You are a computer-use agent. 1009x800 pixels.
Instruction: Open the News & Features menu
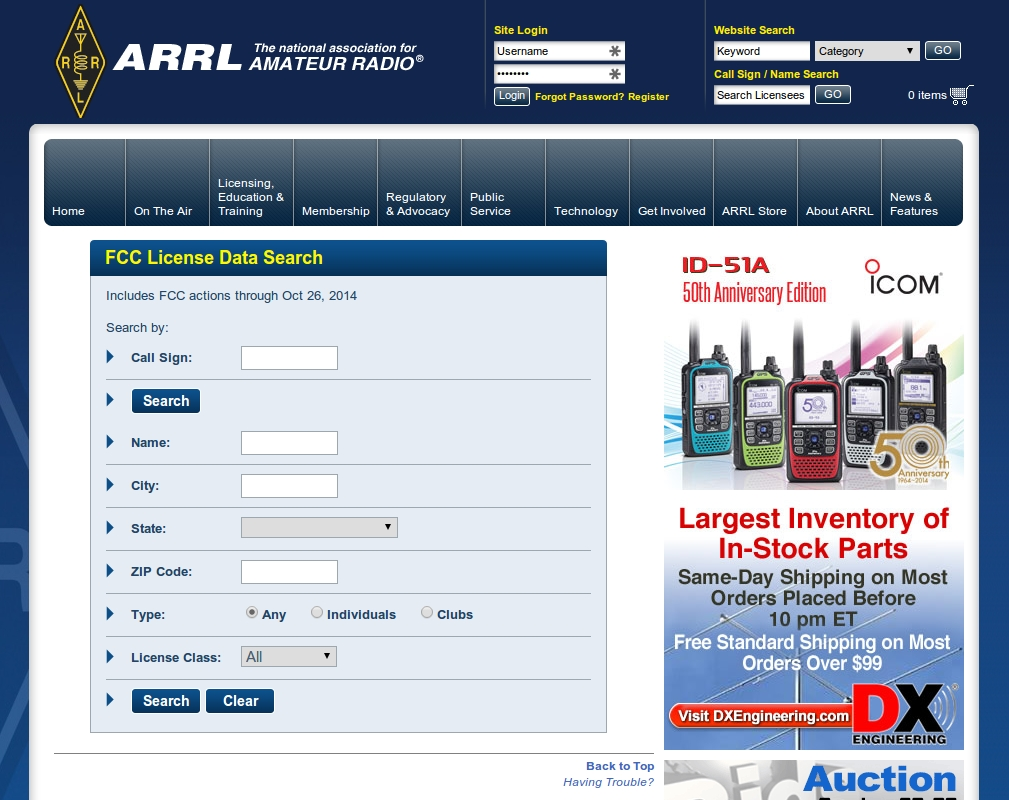click(x=923, y=183)
